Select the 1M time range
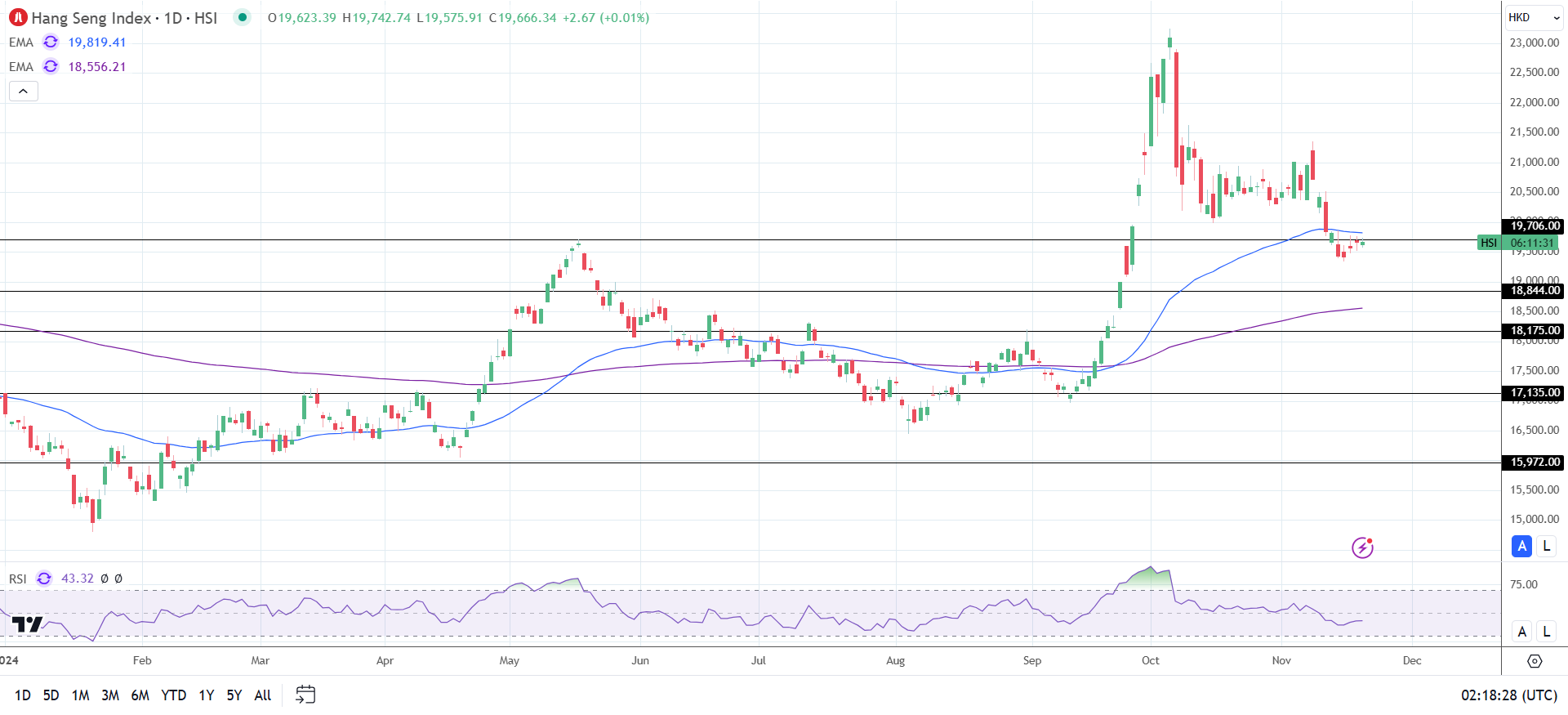 pyautogui.click(x=80, y=695)
